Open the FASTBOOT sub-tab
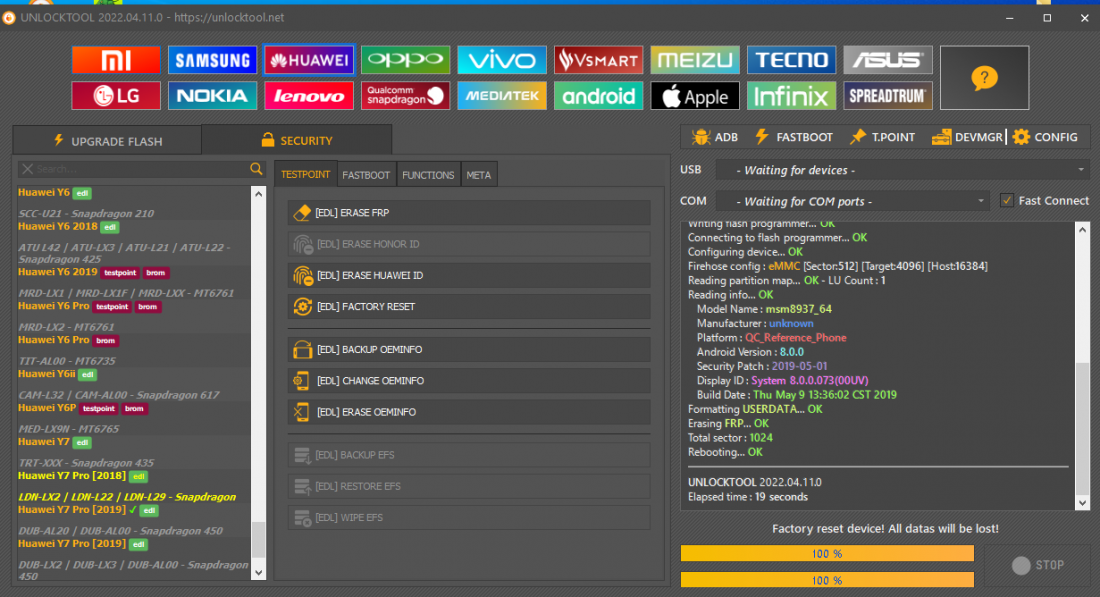1100x597 pixels. tap(366, 175)
